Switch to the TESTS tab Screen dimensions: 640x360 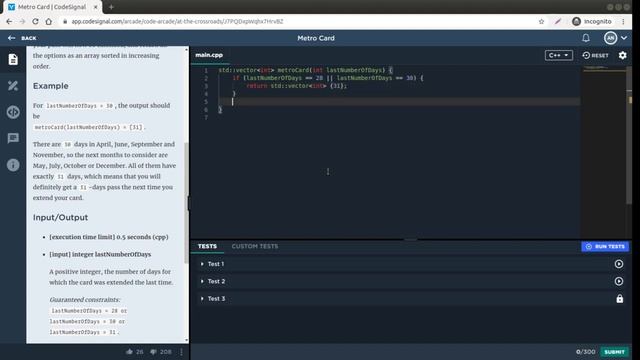click(207, 246)
